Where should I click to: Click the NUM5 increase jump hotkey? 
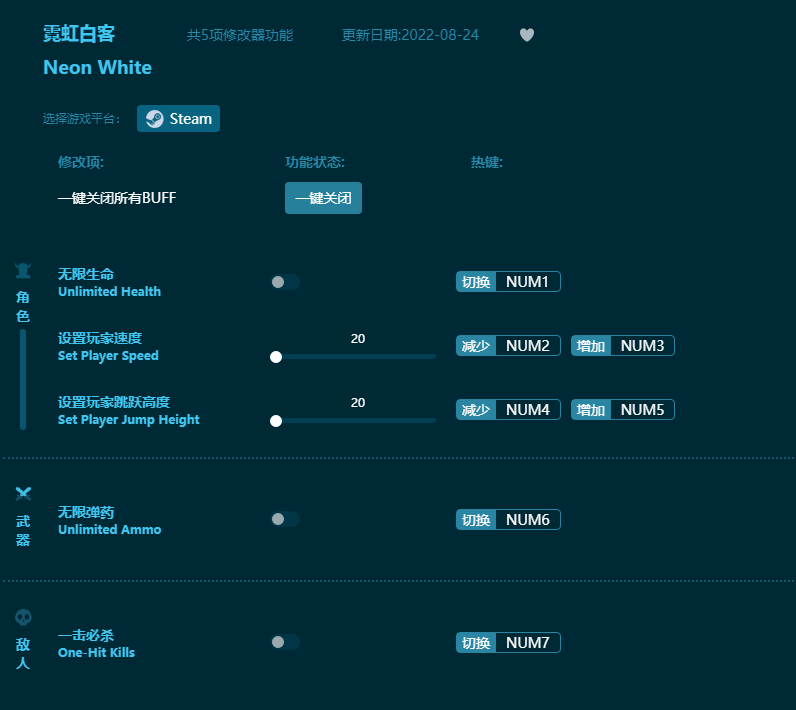[x=623, y=410]
